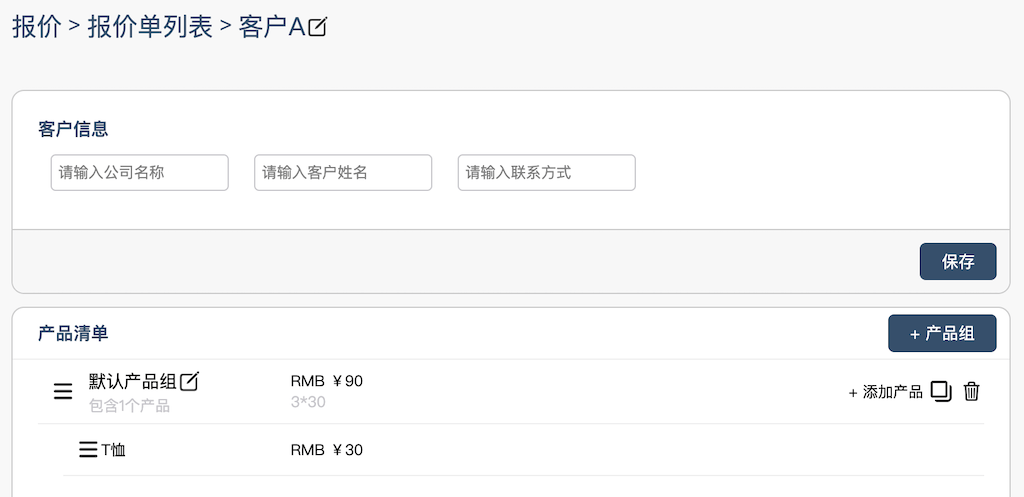The image size is (1024, 497).
Task: Click the RMB ¥90 group total
Action: click(x=326, y=381)
